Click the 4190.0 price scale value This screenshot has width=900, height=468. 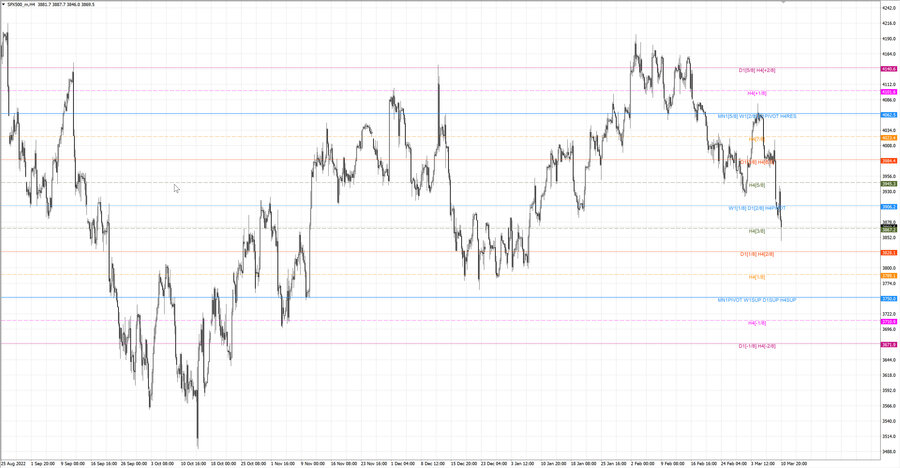(x=889, y=38)
